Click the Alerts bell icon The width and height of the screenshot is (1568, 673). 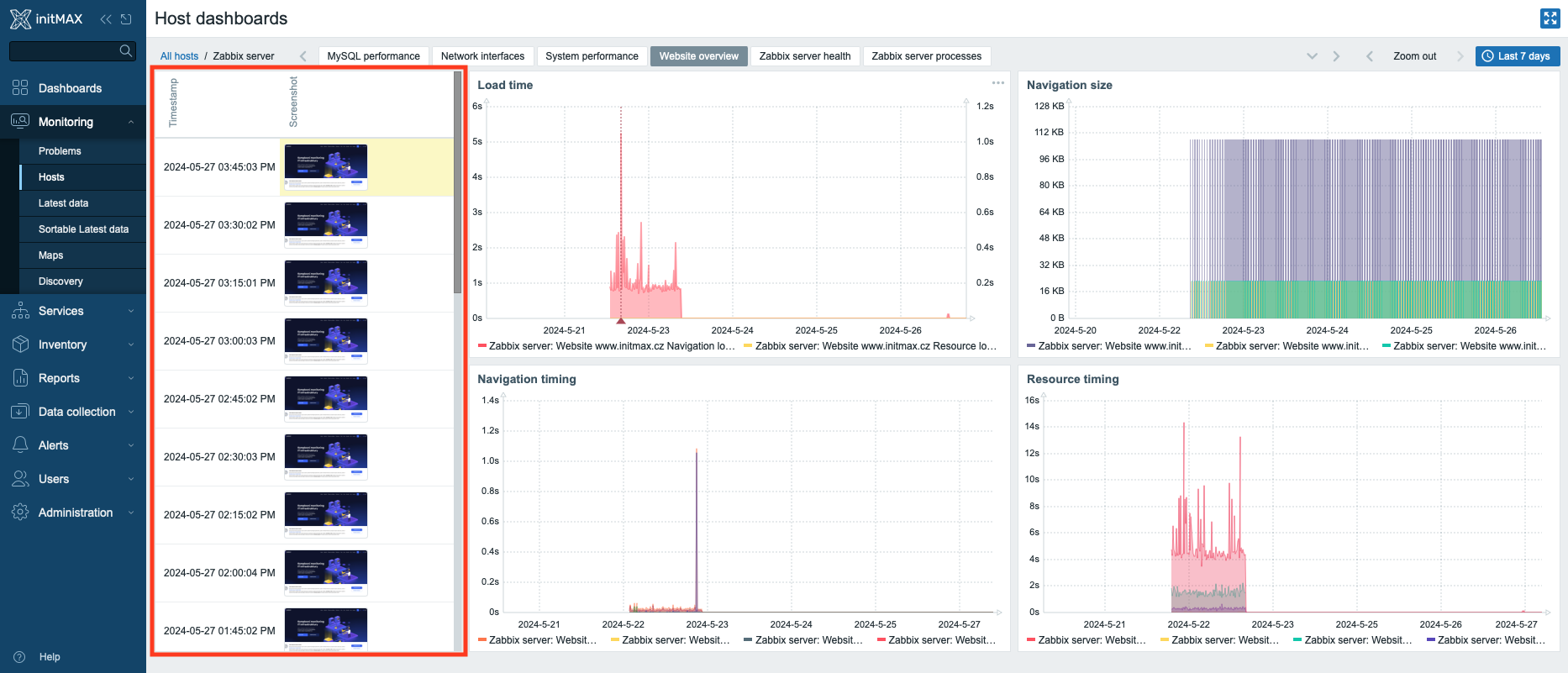20,444
